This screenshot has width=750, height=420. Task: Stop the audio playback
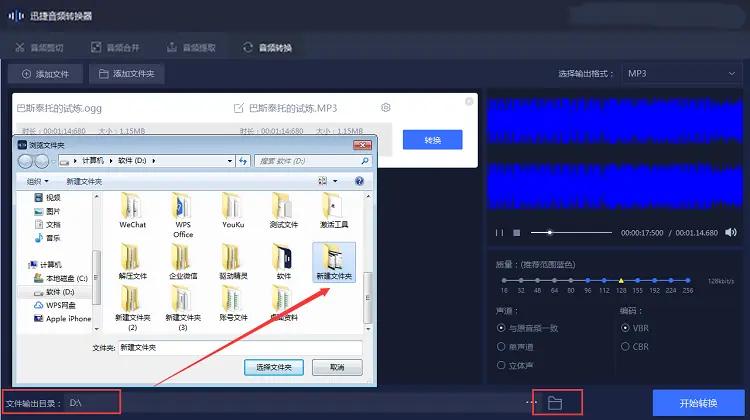pos(517,232)
